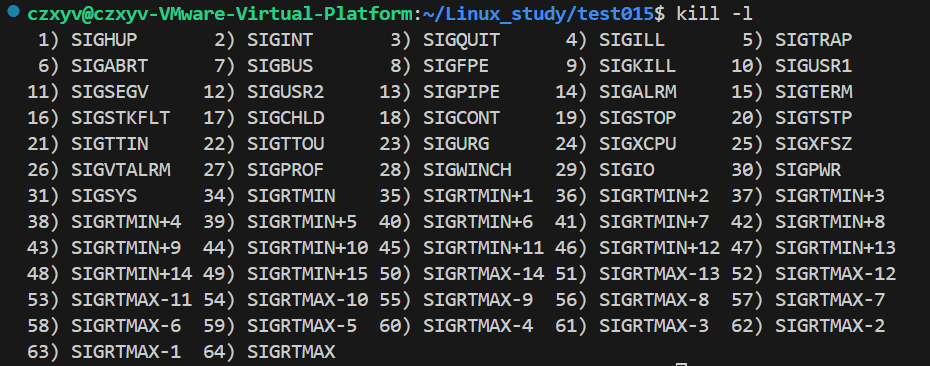930x366 pixels.
Task: Click the SIGRTMAX-12 signal entry
Action: coord(836,274)
